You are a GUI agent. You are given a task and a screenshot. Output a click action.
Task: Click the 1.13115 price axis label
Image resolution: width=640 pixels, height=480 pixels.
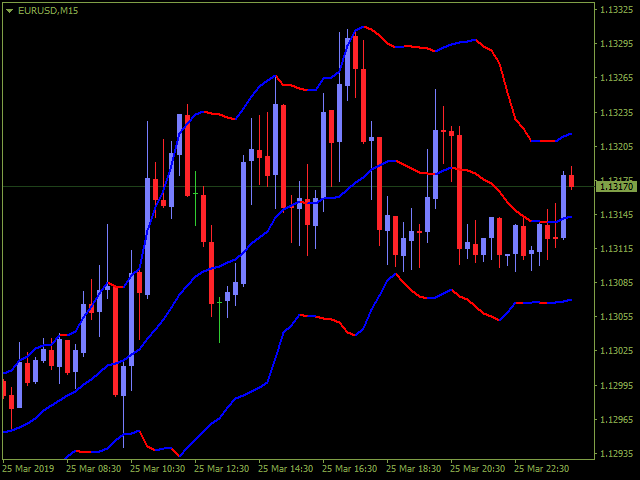(616, 249)
